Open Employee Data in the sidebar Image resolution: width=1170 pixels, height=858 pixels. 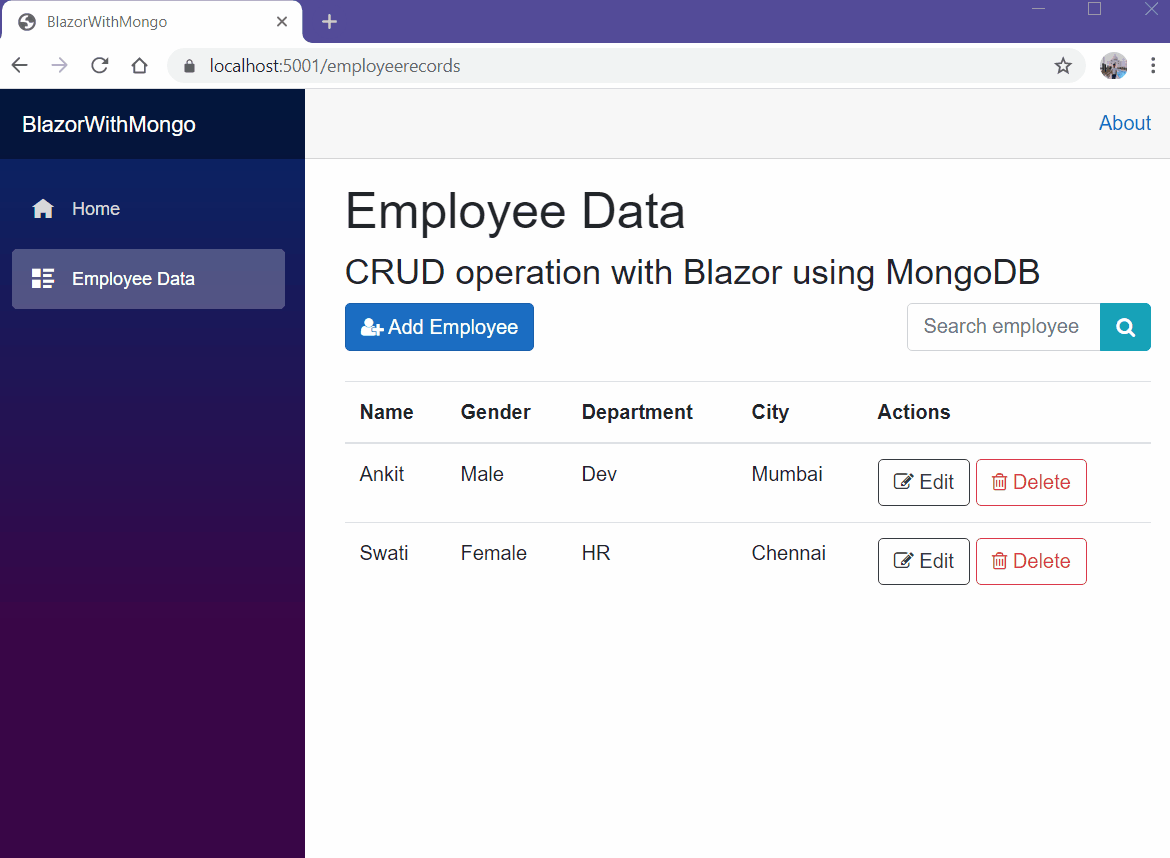(148, 279)
